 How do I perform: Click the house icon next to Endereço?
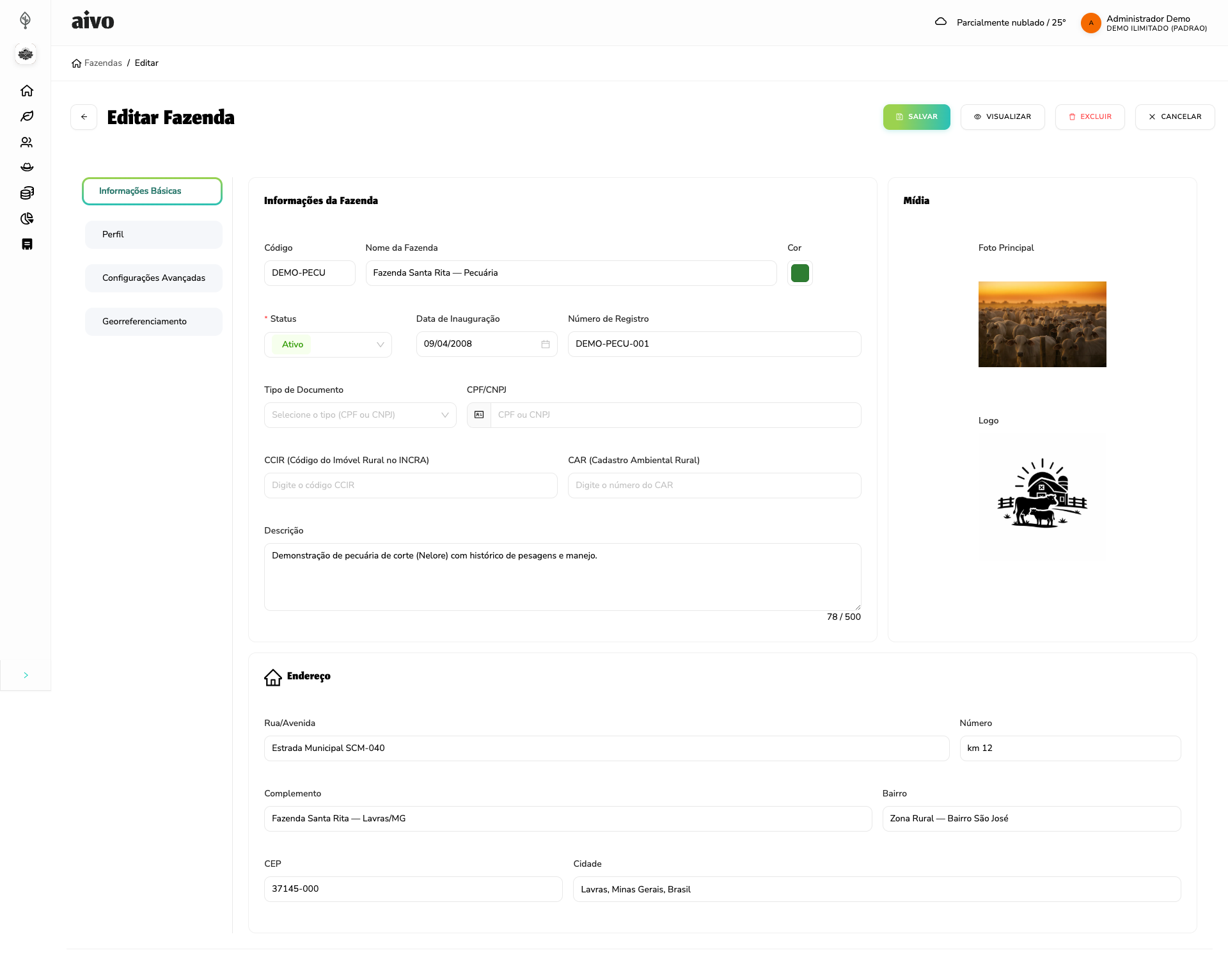pos(273,677)
